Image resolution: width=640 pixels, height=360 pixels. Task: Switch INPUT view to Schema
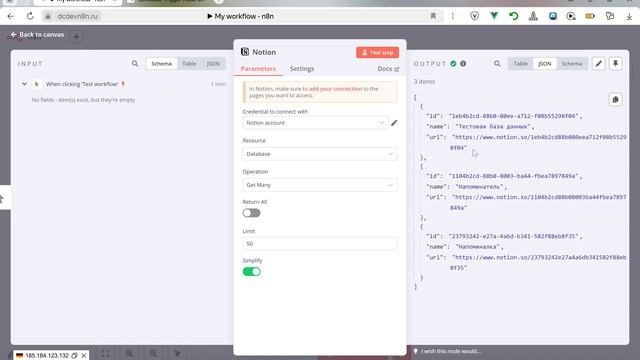pos(162,64)
